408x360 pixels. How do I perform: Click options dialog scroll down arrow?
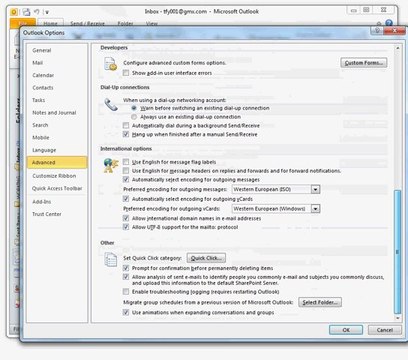pyautogui.click(x=397, y=318)
